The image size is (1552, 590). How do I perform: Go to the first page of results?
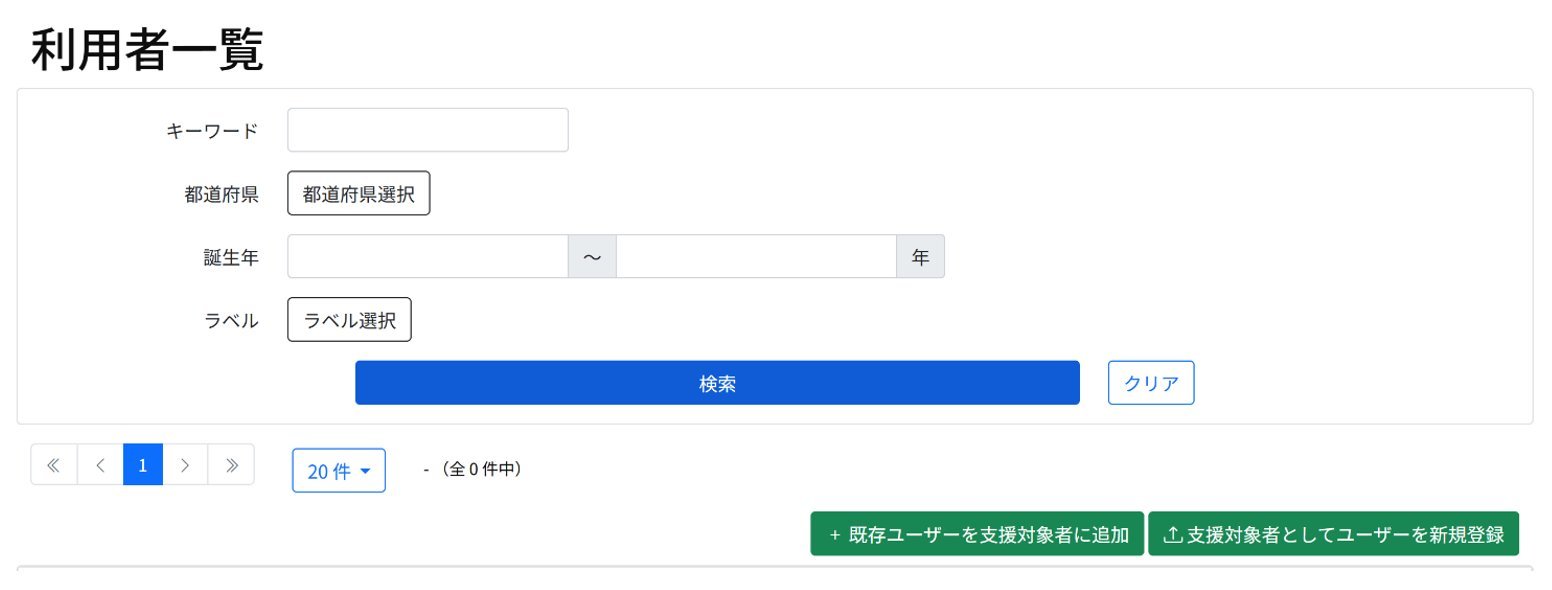click(54, 465)
